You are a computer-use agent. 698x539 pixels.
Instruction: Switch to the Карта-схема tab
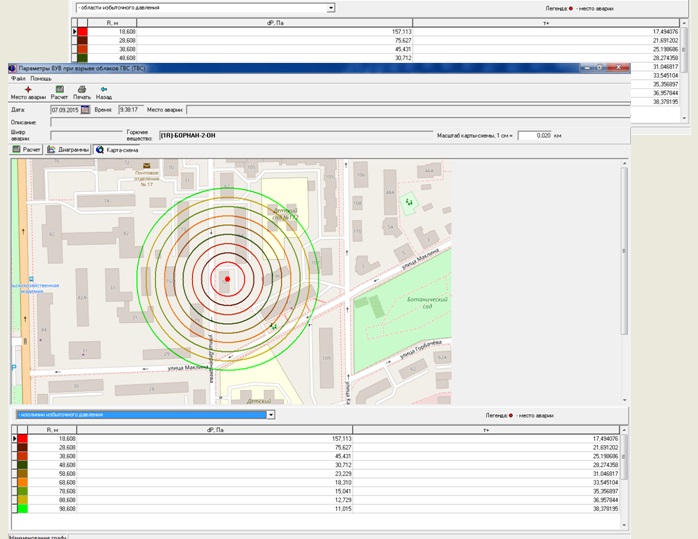tap(117, 149)
